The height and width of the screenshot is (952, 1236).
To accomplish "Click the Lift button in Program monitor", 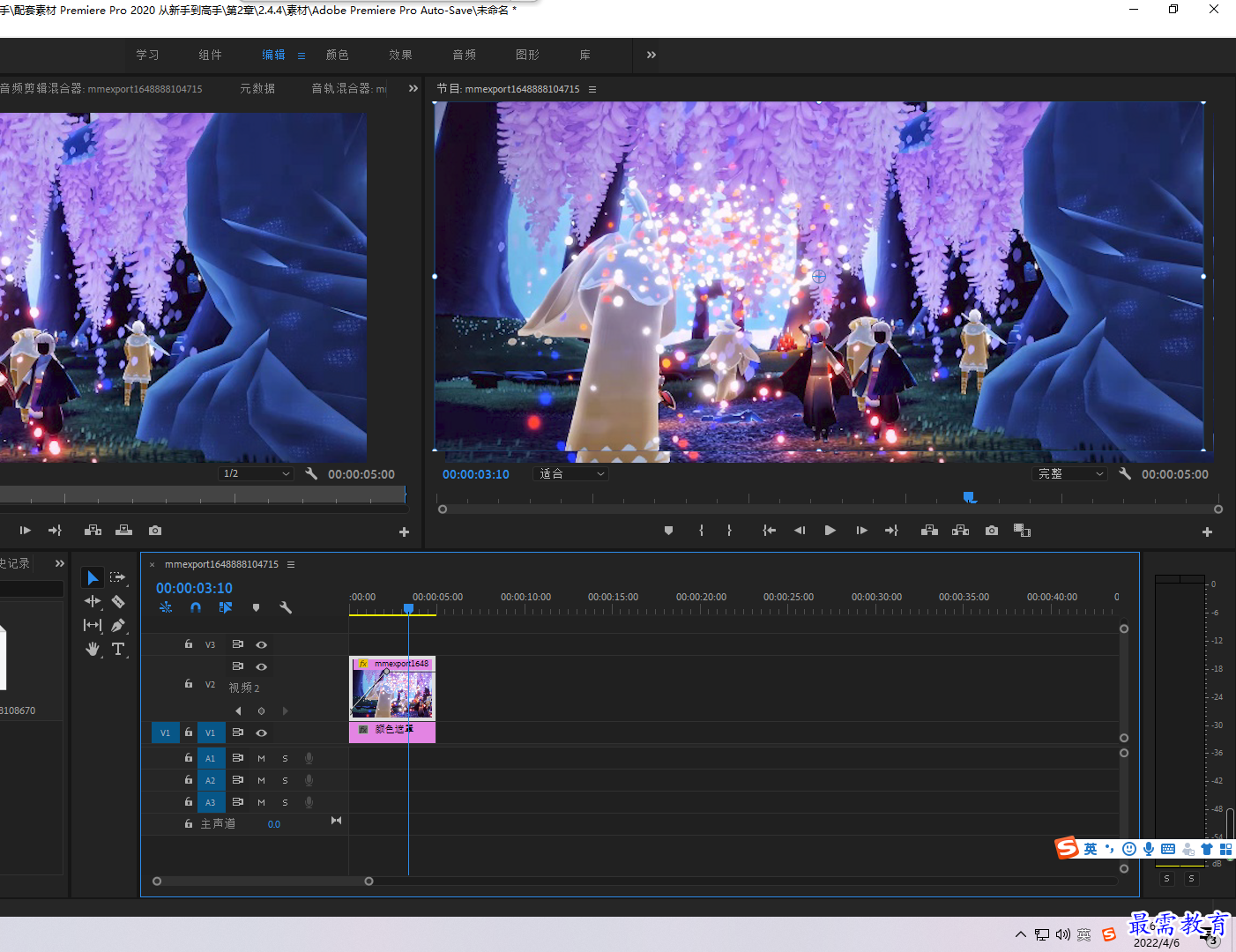I will pyautogui.click(x=929, y=531).
